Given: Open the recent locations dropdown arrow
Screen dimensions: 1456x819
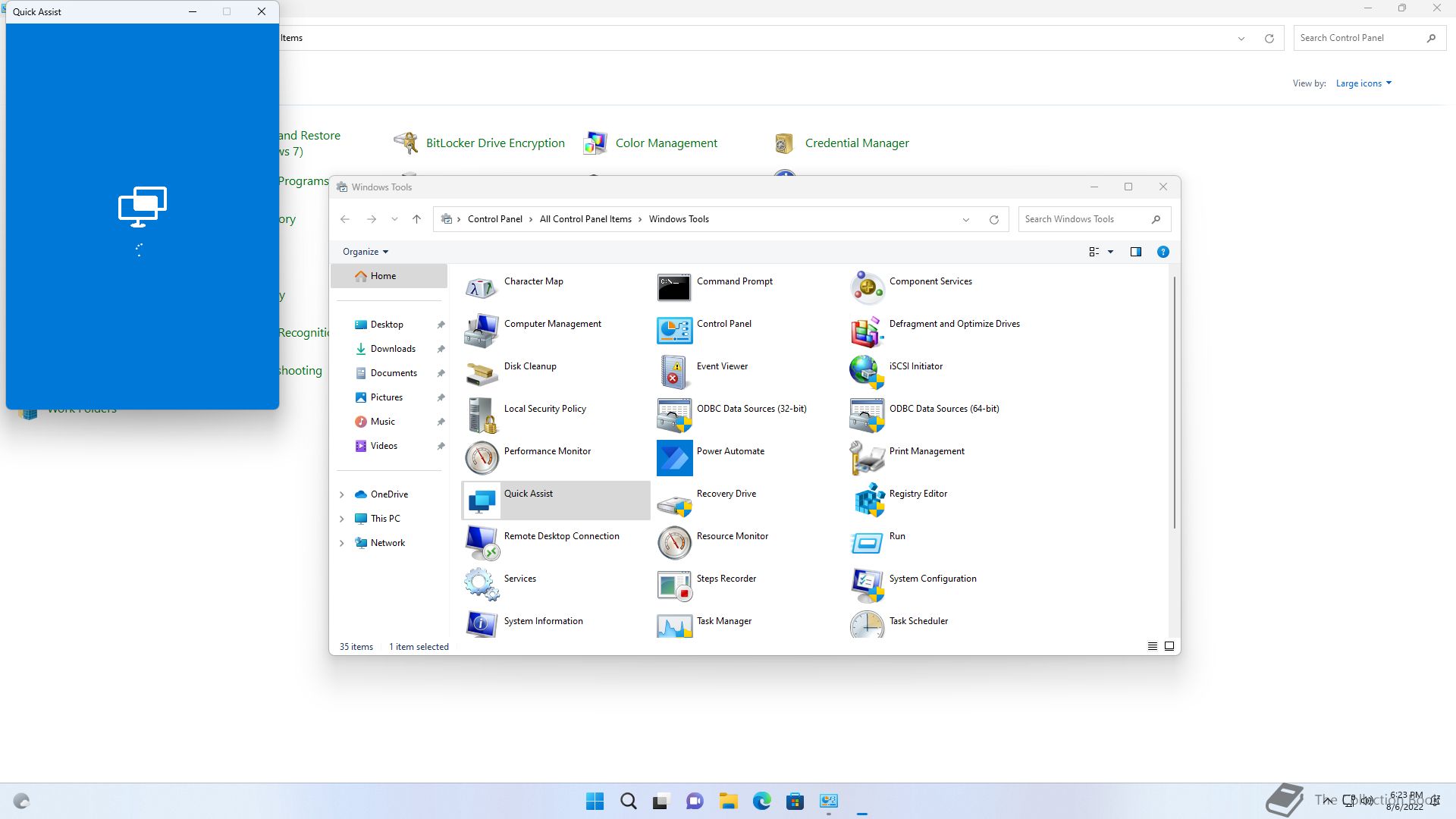Looking at the screenshot, I should [394, 219].
